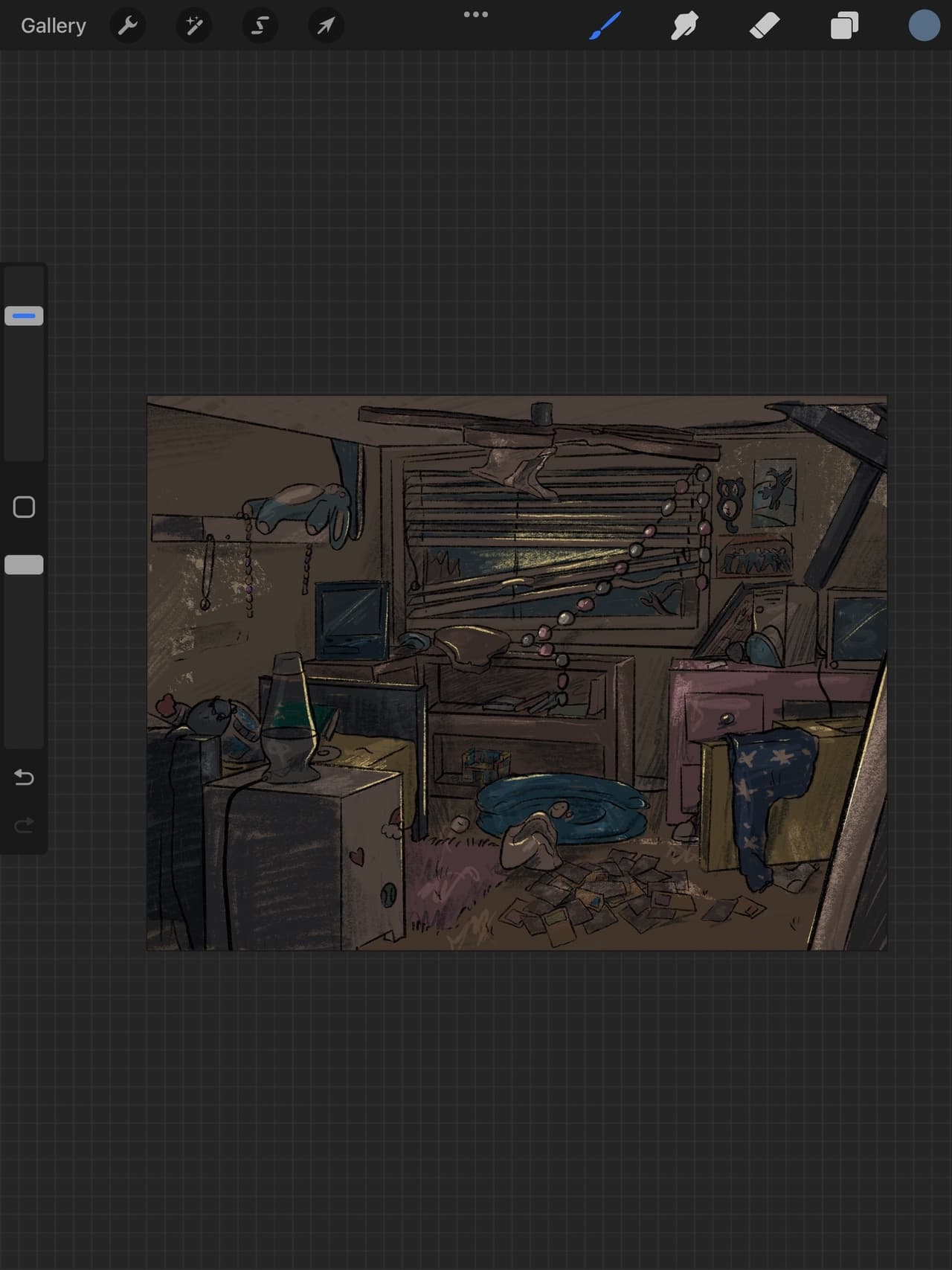Open the Adjustments magic wand menu
This screenshot has width=952, height=1270.
[194, 26]
